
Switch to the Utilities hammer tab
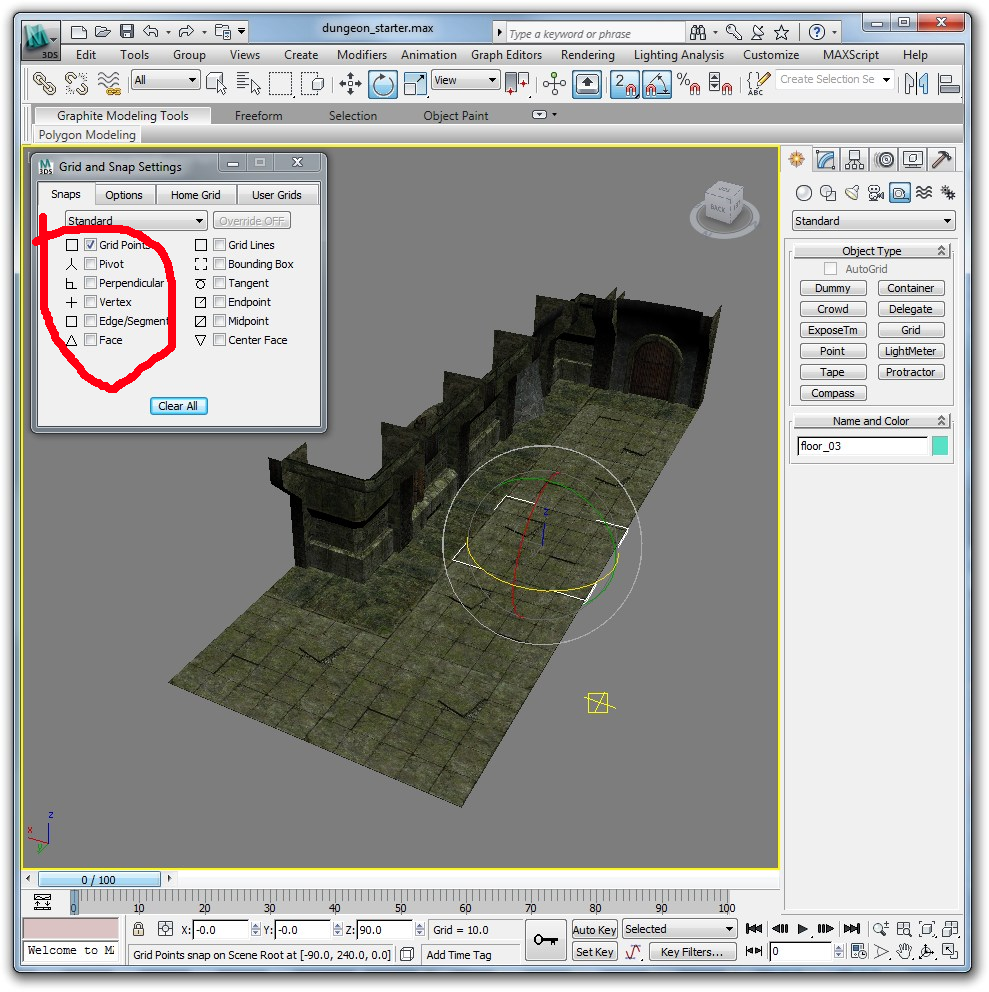pyautogui.click(x=941, y=159)
